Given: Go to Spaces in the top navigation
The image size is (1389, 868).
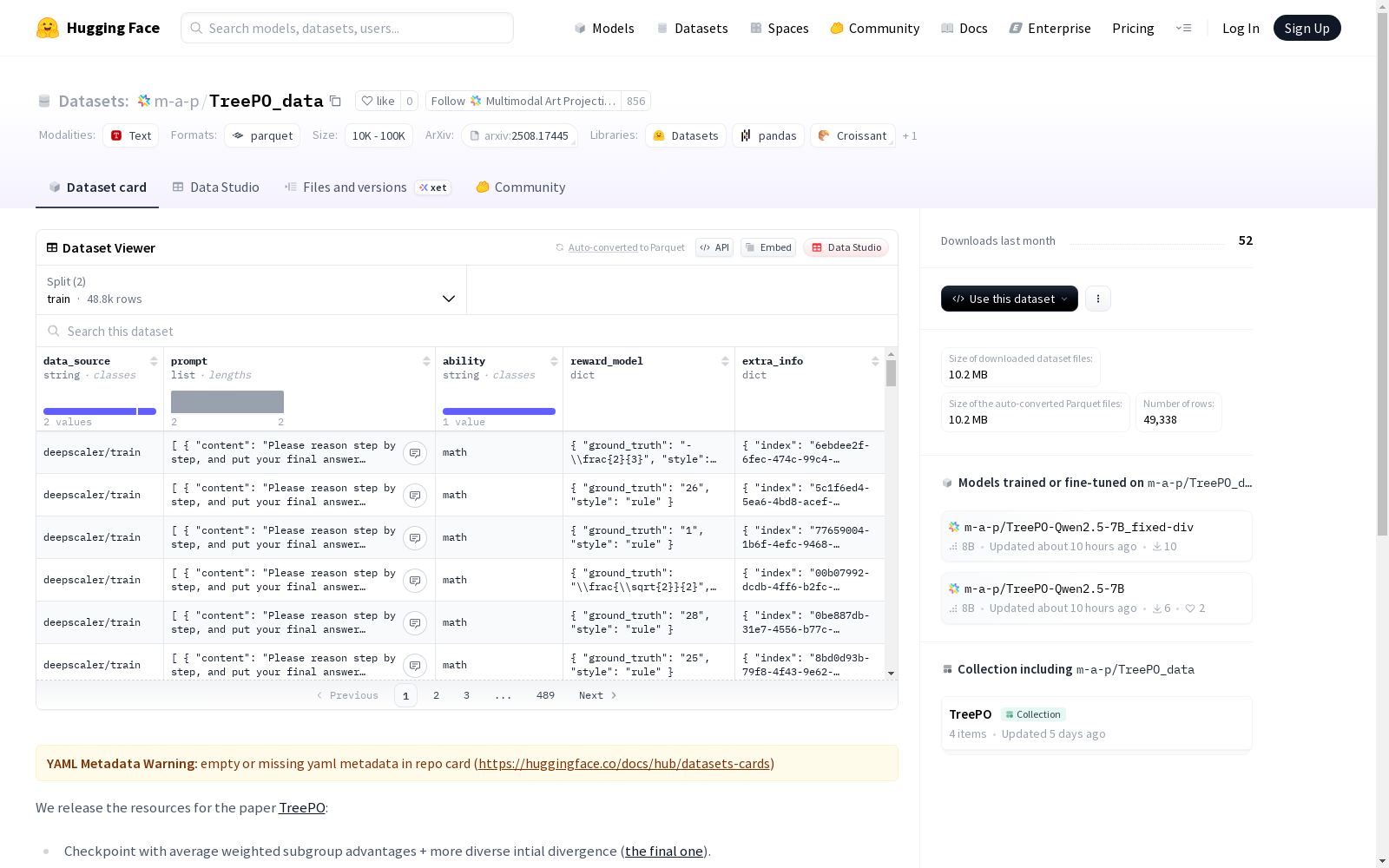Looking at the screenshot, I should click(779, 28).
